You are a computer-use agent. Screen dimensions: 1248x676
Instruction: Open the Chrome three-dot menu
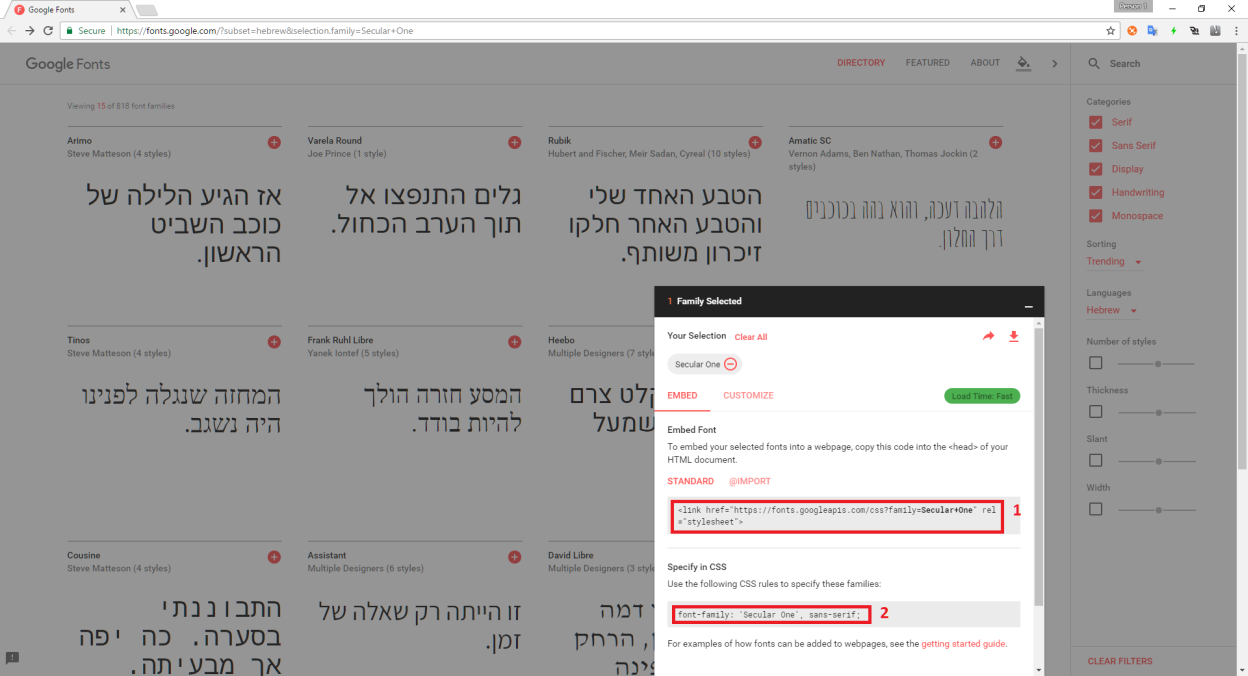(x=1236, y=31)
